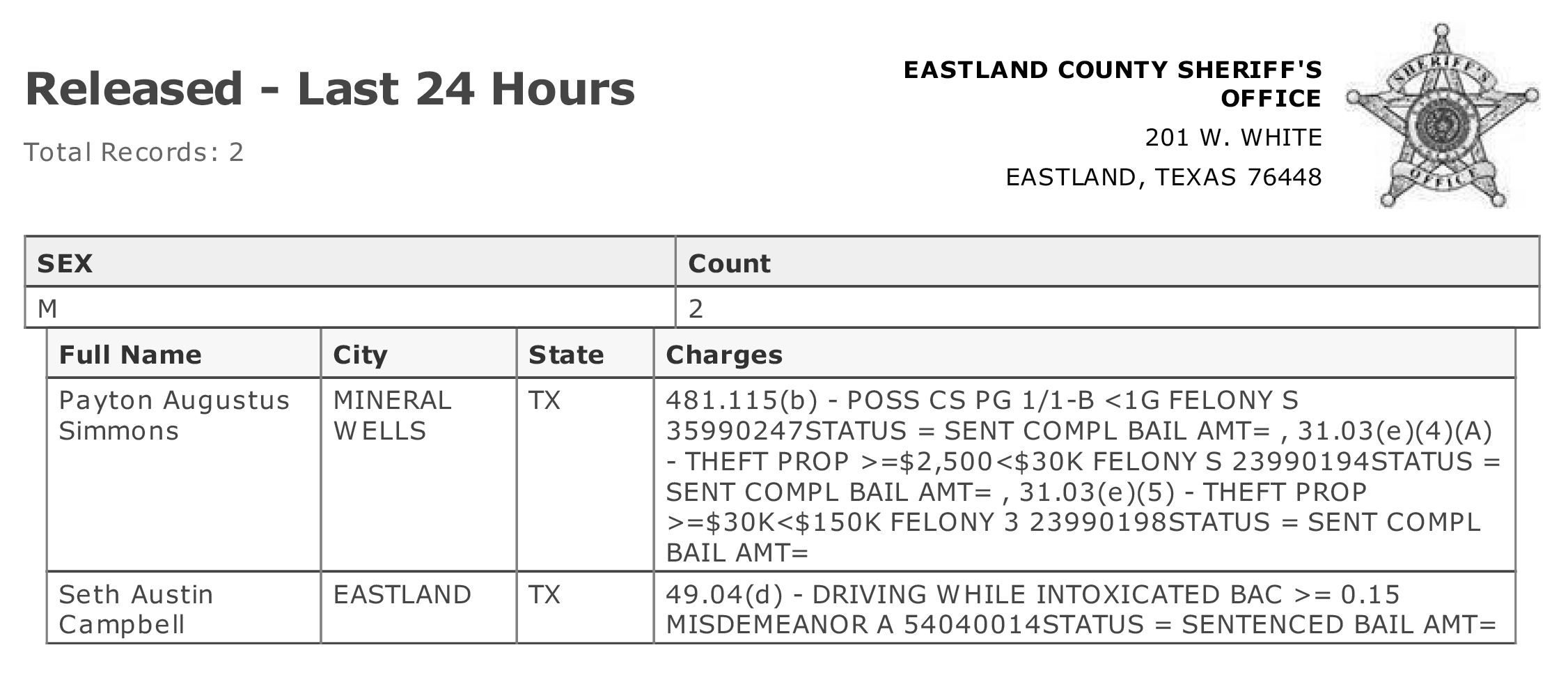This screenshot has height=682, width=1568.
Task: Click the Count column header
Action: pyautogui.click(x=1107, y=262)
